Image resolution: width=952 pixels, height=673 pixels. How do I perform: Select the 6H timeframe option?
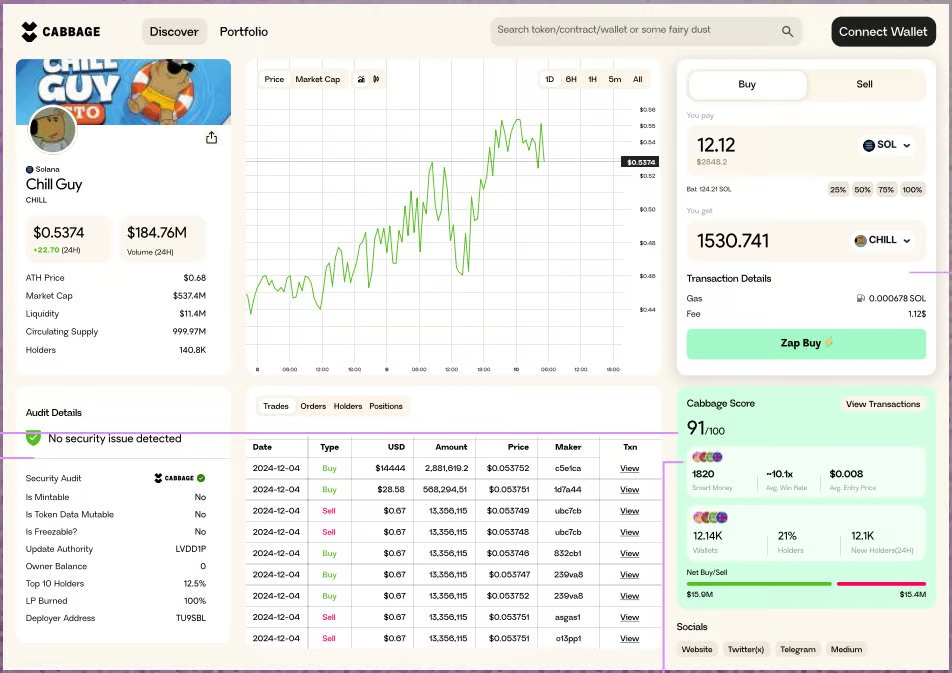[x=570, y=79]
